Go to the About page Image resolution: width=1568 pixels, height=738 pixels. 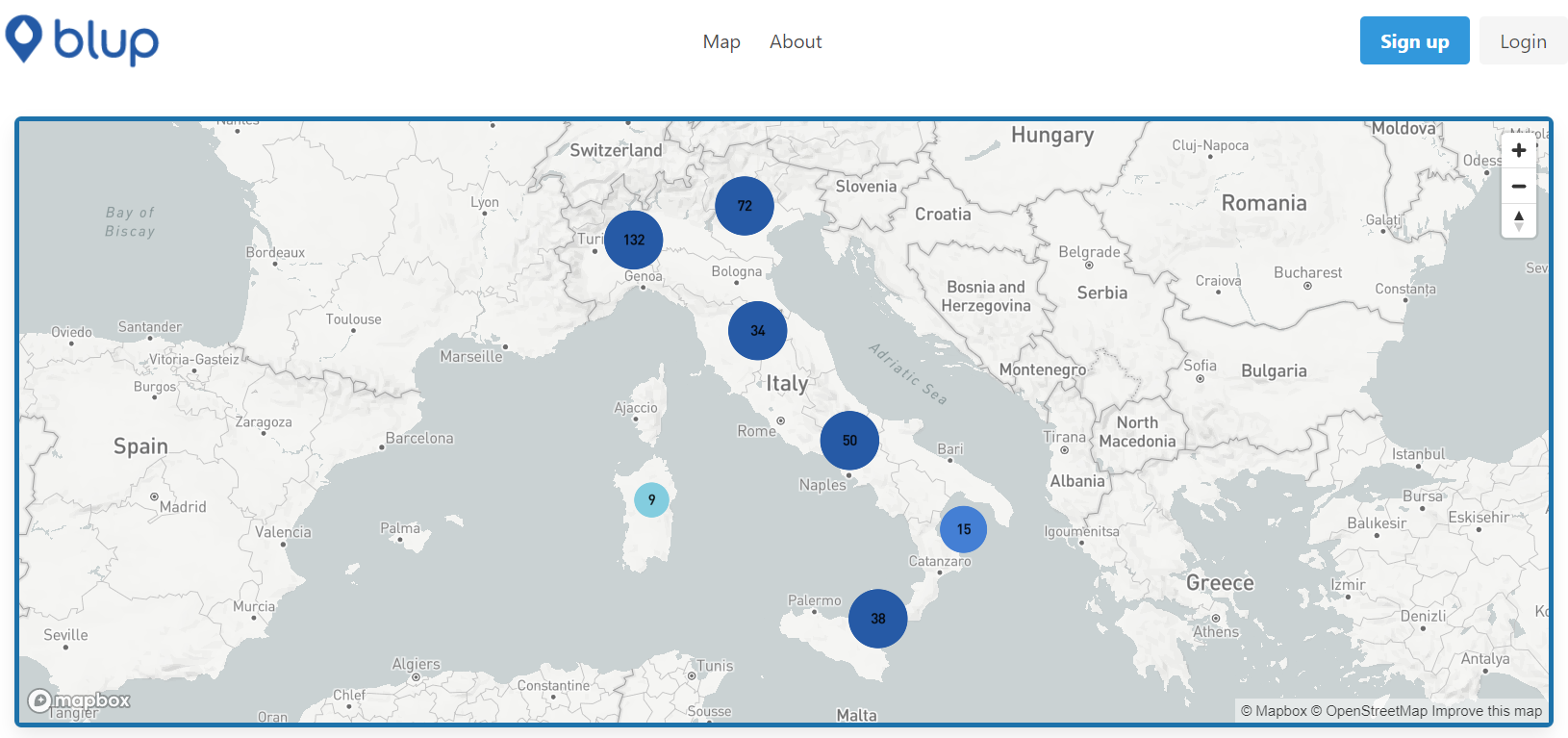click(x=796, y=41)
